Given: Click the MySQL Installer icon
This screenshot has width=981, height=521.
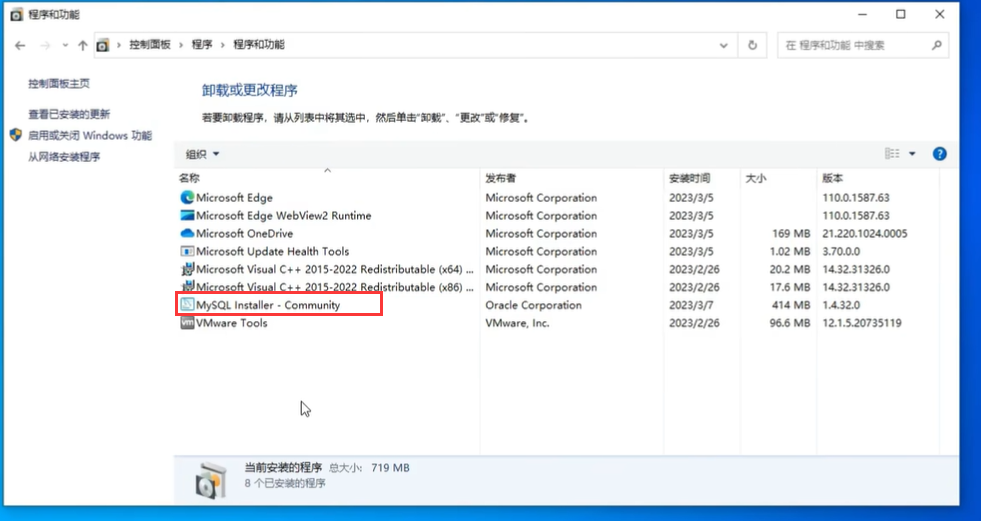Looking at the screenshot, I should click(x=187, y=305).
